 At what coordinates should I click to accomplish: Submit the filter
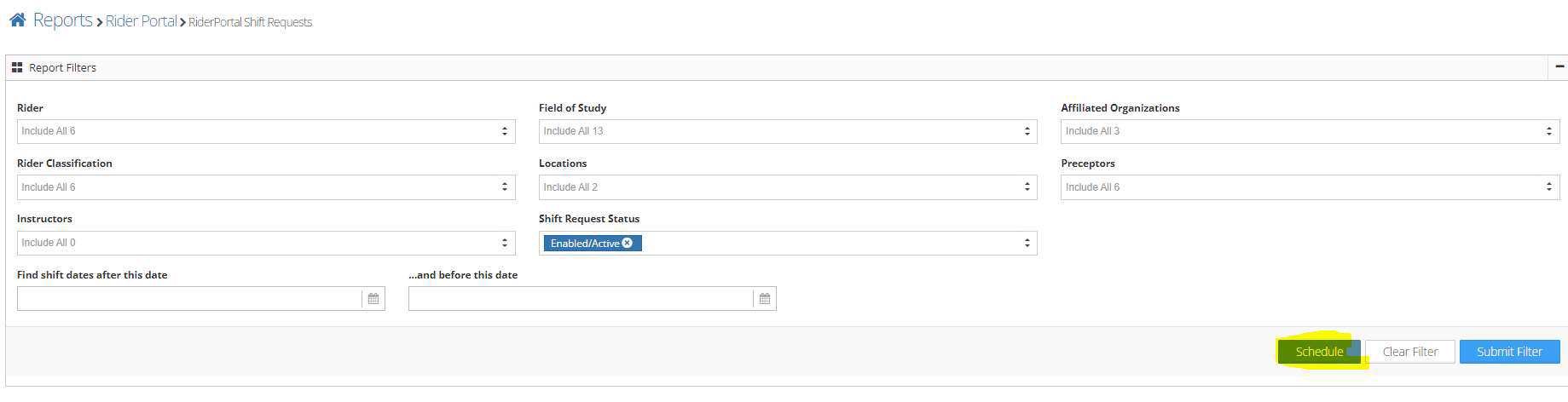[x=1509, y=352]
